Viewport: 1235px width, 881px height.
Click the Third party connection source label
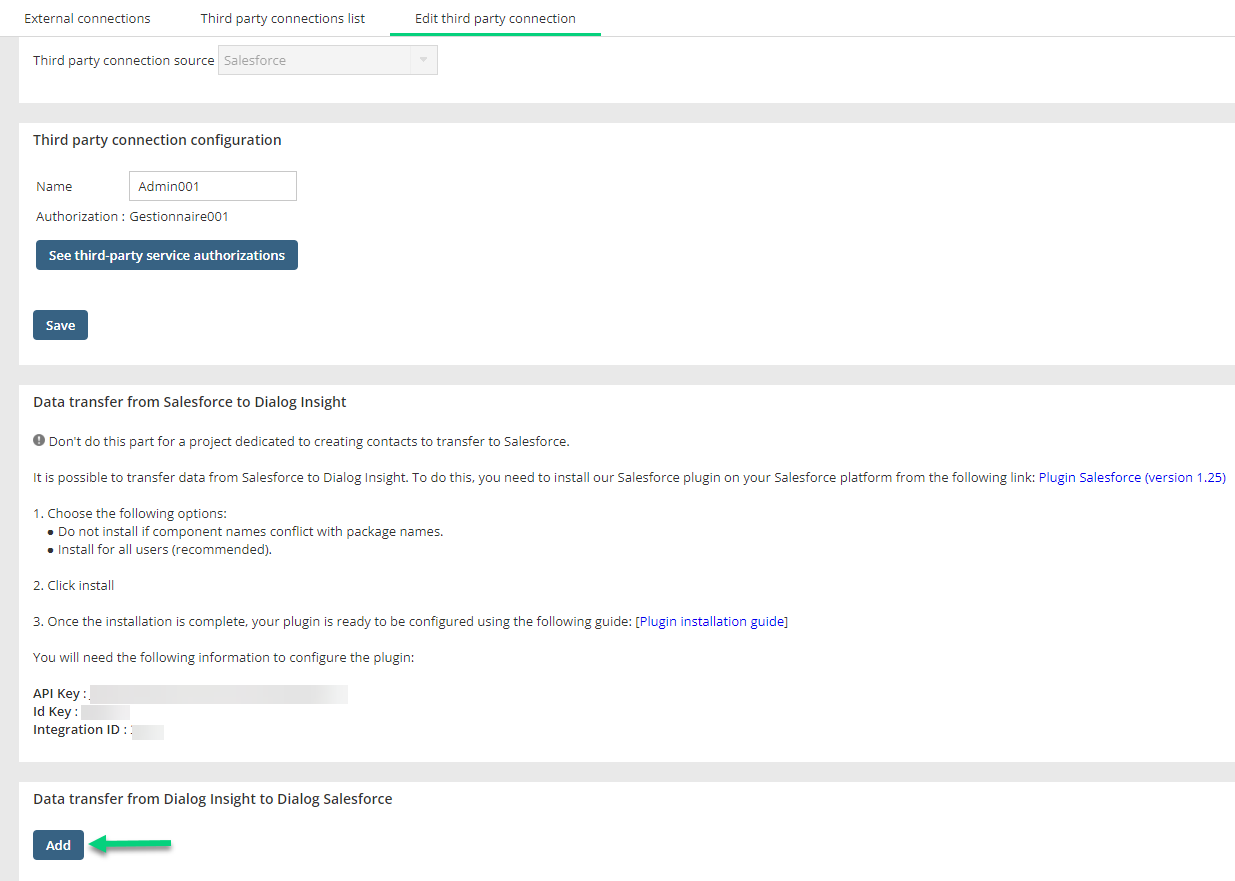pos(124,60)
